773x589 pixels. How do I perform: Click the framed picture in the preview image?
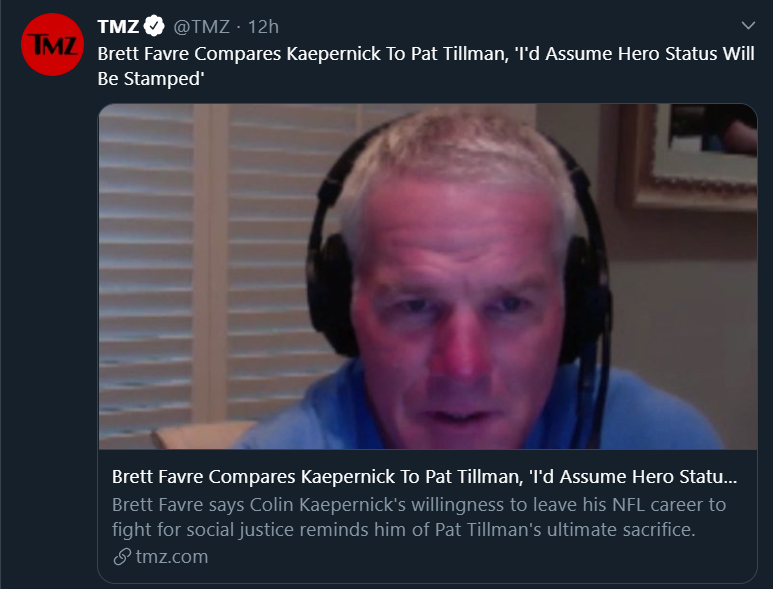click(690, 156)
